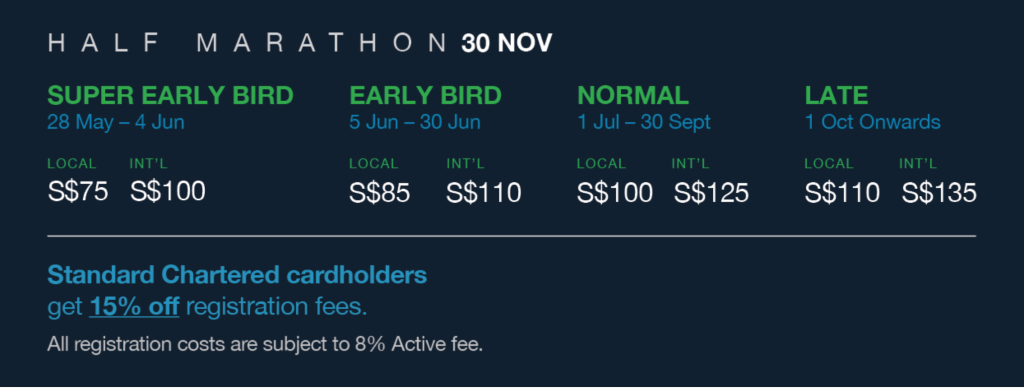Screen dimensions: 1024x388
Task: Click the NORMAL pricing heading
Action: (633, 95)
